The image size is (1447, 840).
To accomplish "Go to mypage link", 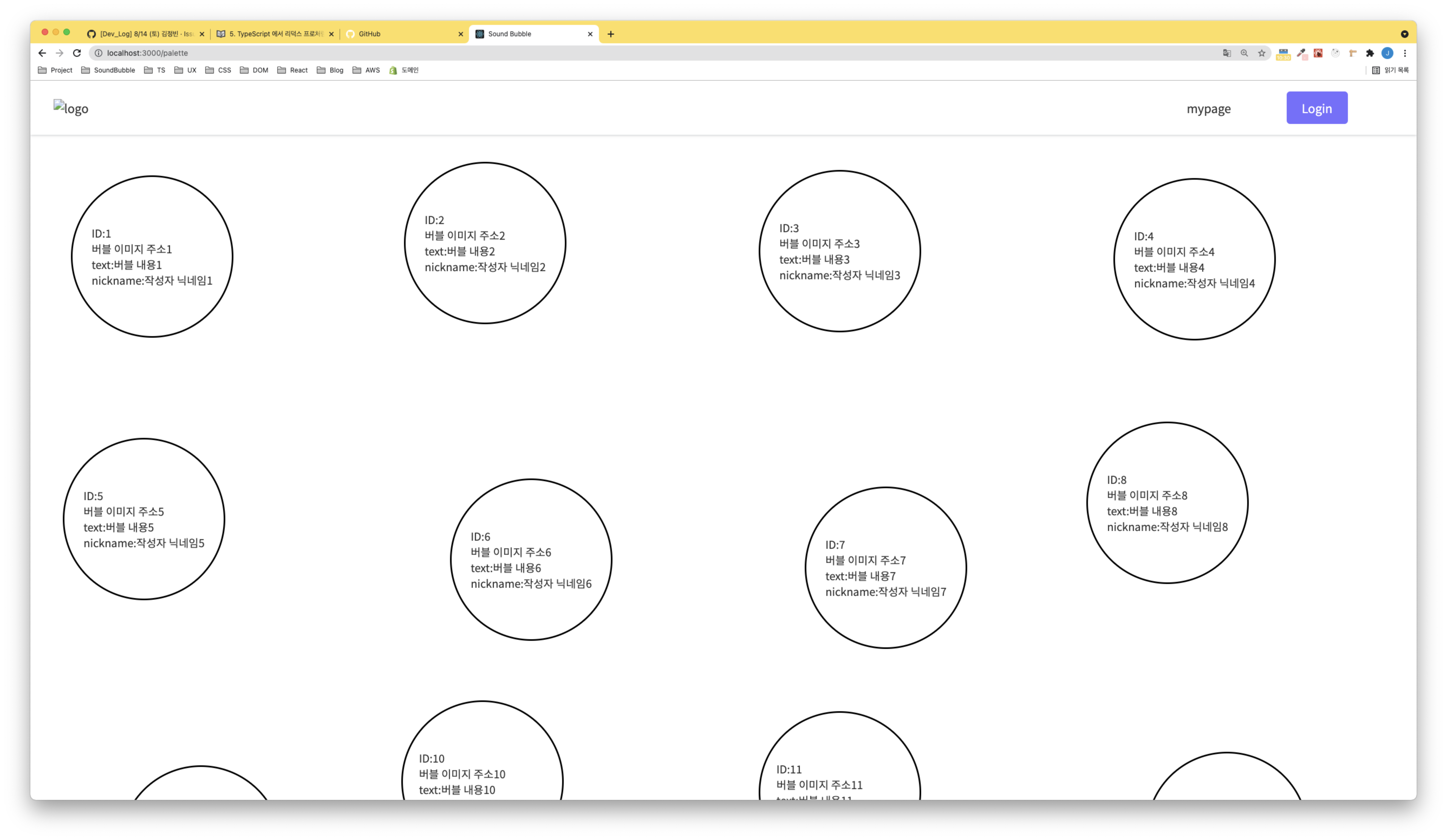I will (1209, 109).
